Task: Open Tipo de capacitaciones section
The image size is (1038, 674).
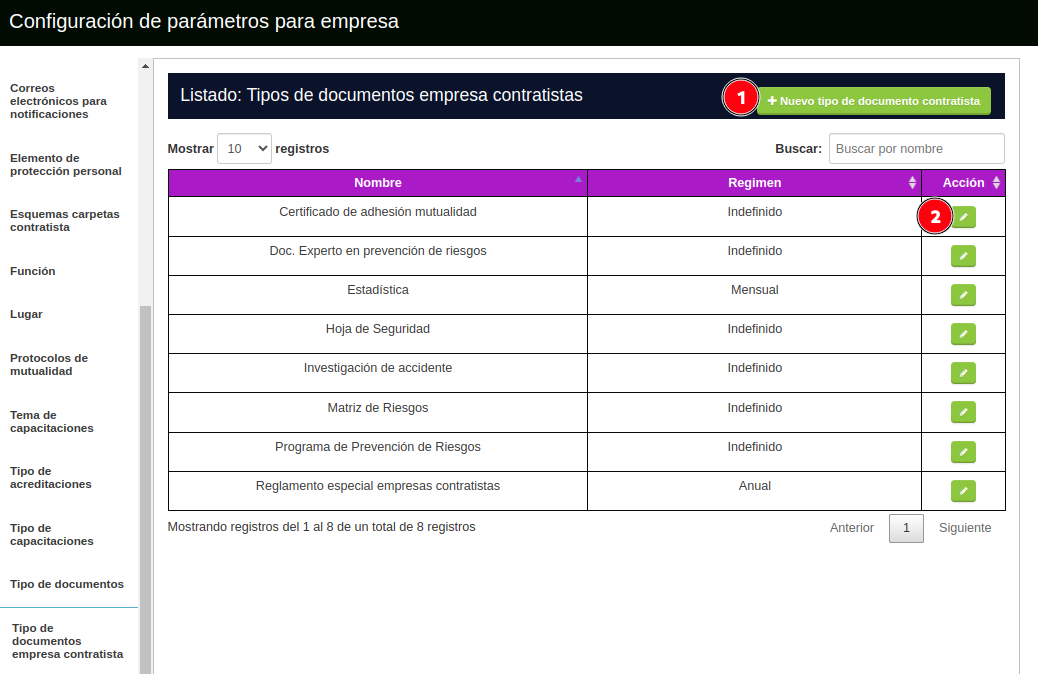Action: click(x=52, y=535)
